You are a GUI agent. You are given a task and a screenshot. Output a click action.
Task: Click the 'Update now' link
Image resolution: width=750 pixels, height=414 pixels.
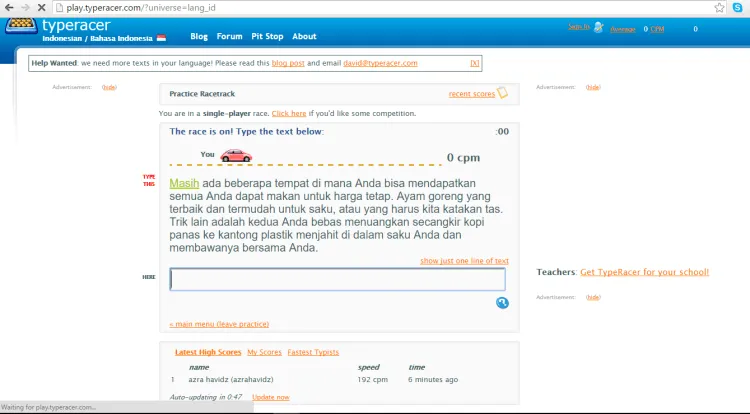[x=271, y=397]
